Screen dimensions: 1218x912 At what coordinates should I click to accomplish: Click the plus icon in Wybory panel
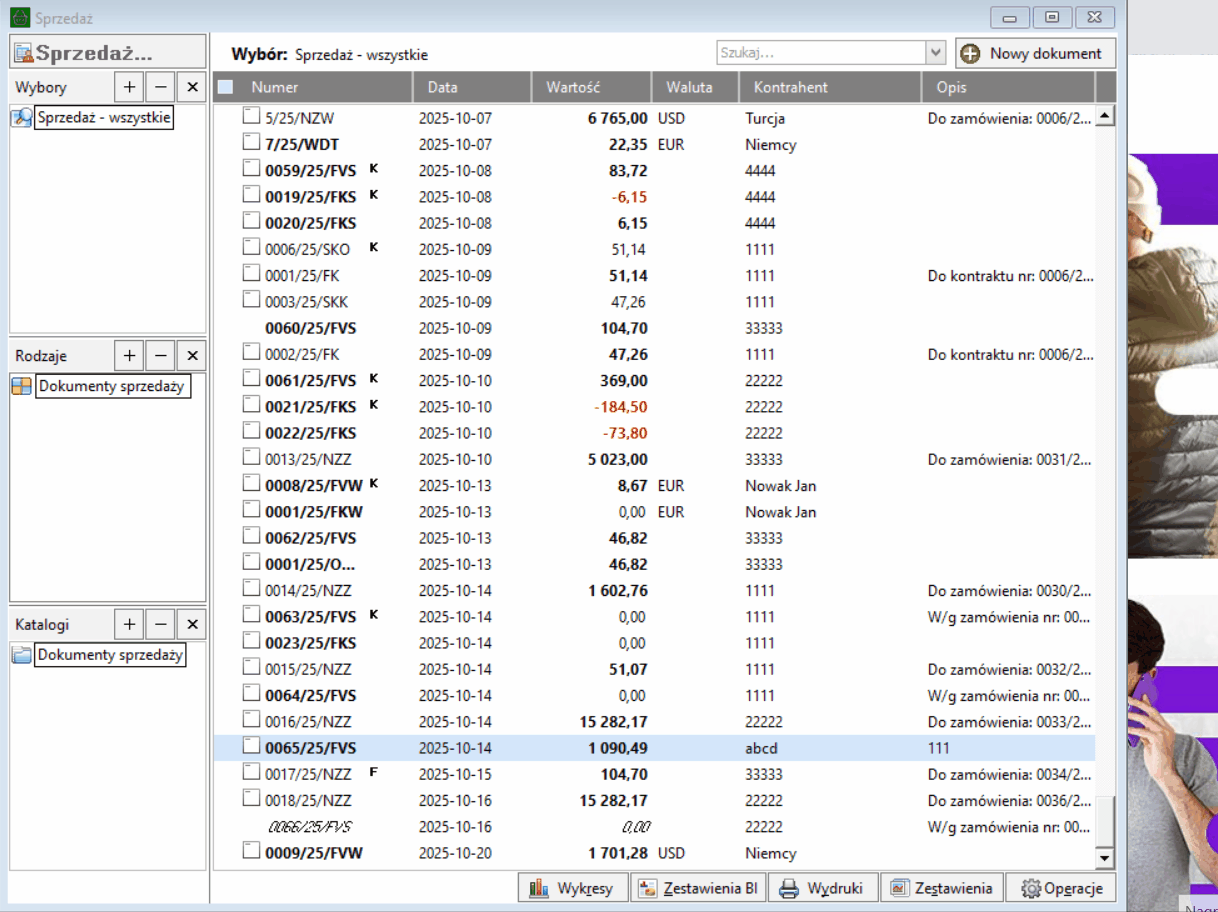click(x=129, y=87)
